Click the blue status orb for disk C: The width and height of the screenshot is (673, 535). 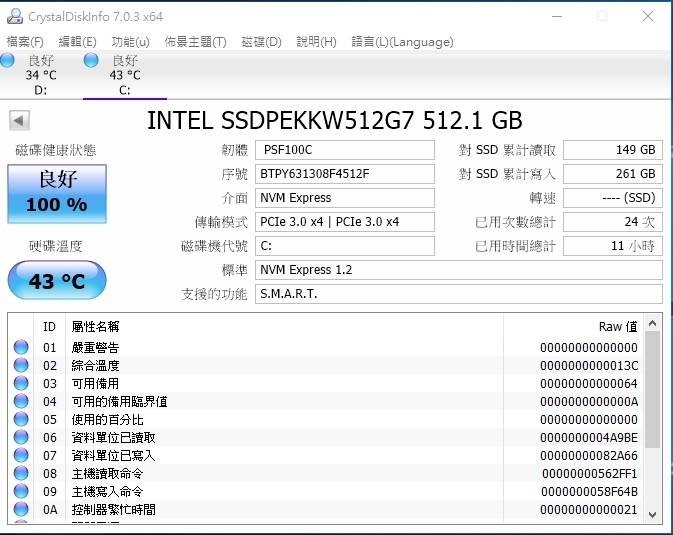pos(91,61)
